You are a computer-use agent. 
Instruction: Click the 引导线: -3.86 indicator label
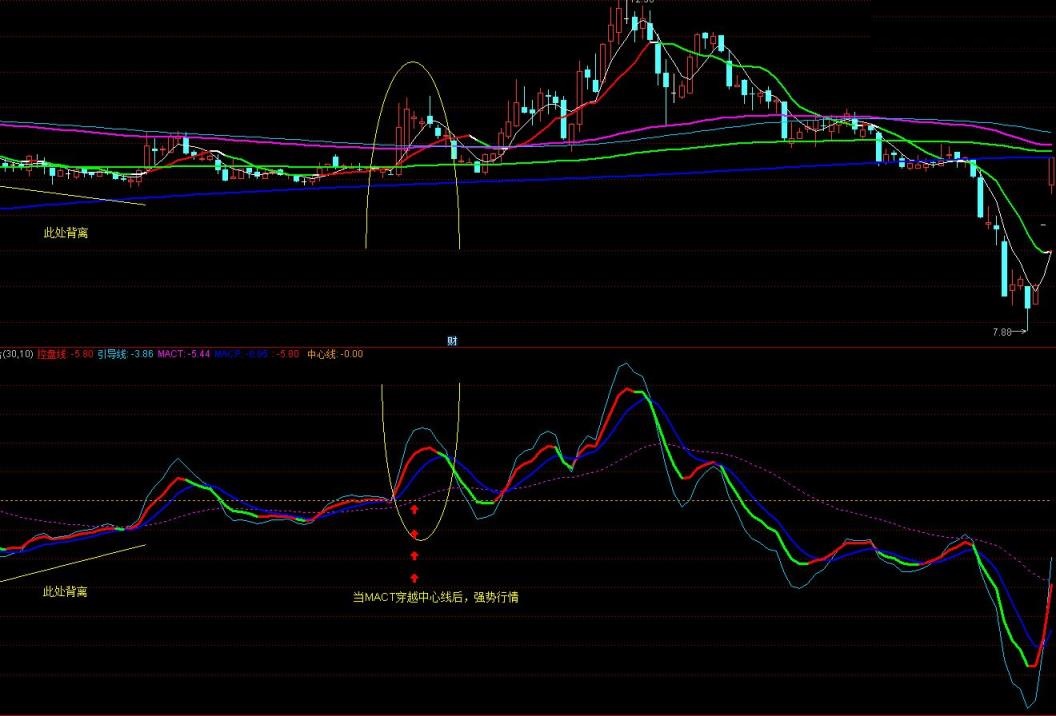tap(126, 354)
